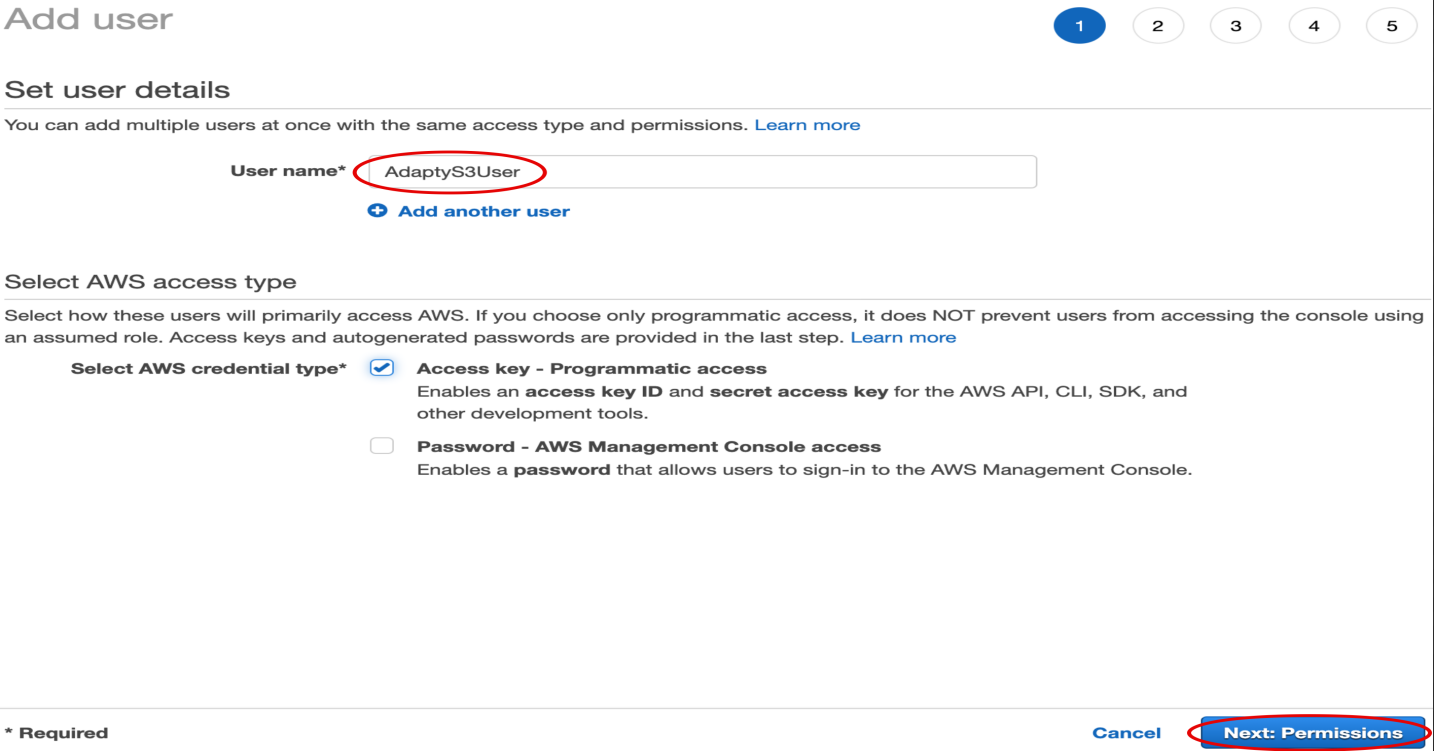Click the plus icon beside Add another user

pos(377,211)
